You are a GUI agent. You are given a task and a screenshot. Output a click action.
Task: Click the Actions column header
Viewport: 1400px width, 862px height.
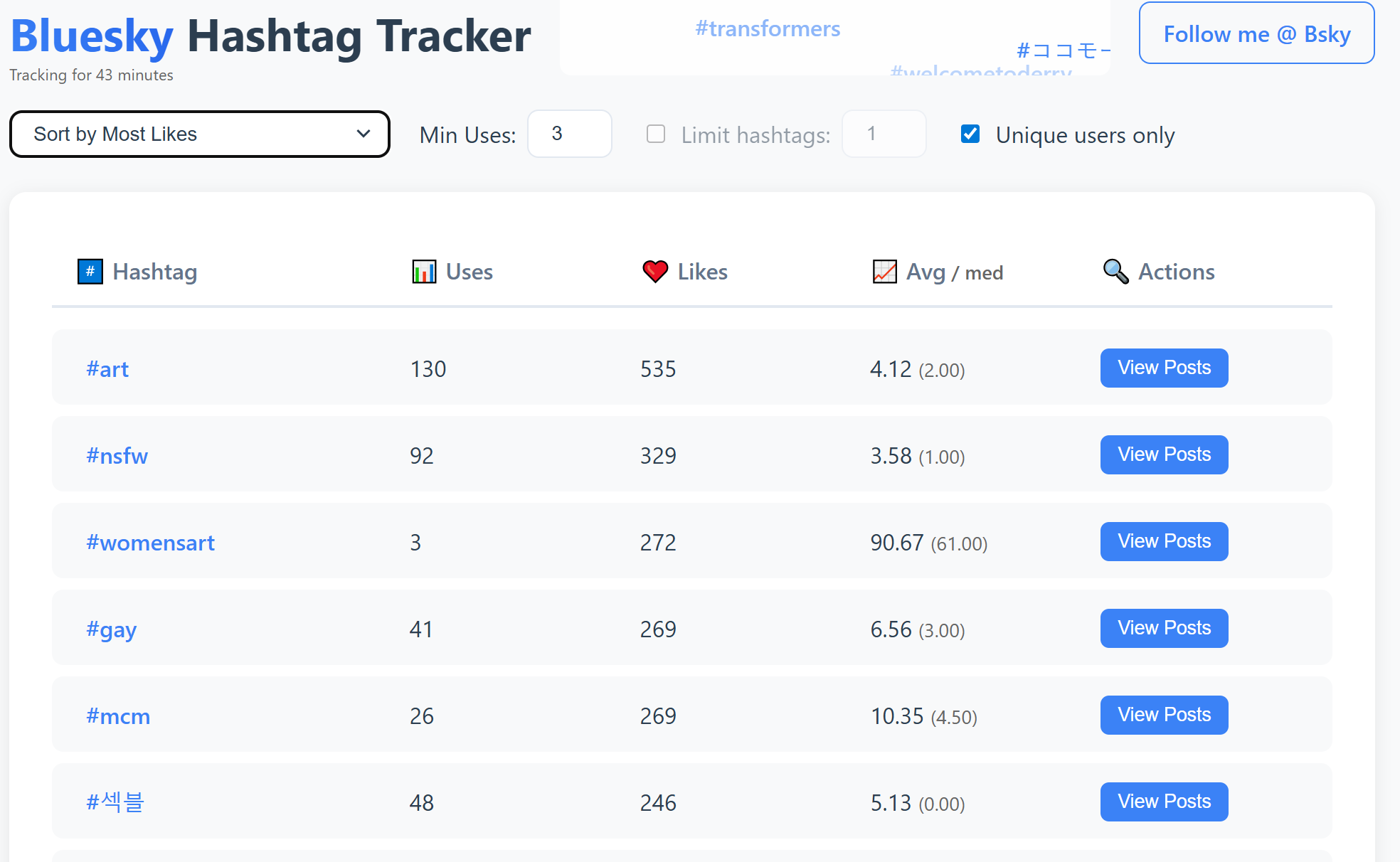click(1159, 272)
